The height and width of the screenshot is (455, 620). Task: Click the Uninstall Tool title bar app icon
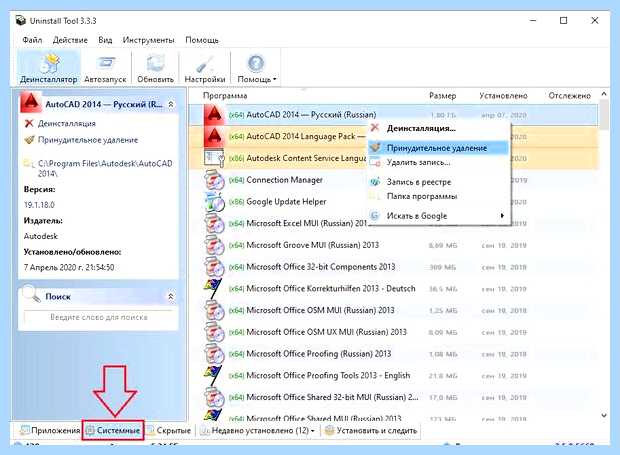point(21,21)
